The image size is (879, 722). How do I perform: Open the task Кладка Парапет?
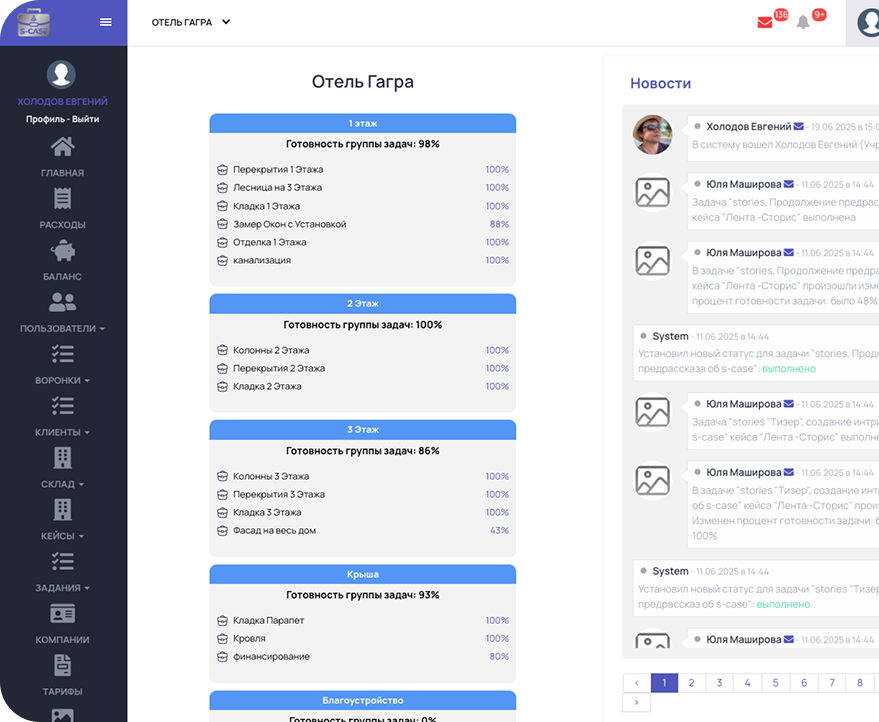[x=269, y=621]
